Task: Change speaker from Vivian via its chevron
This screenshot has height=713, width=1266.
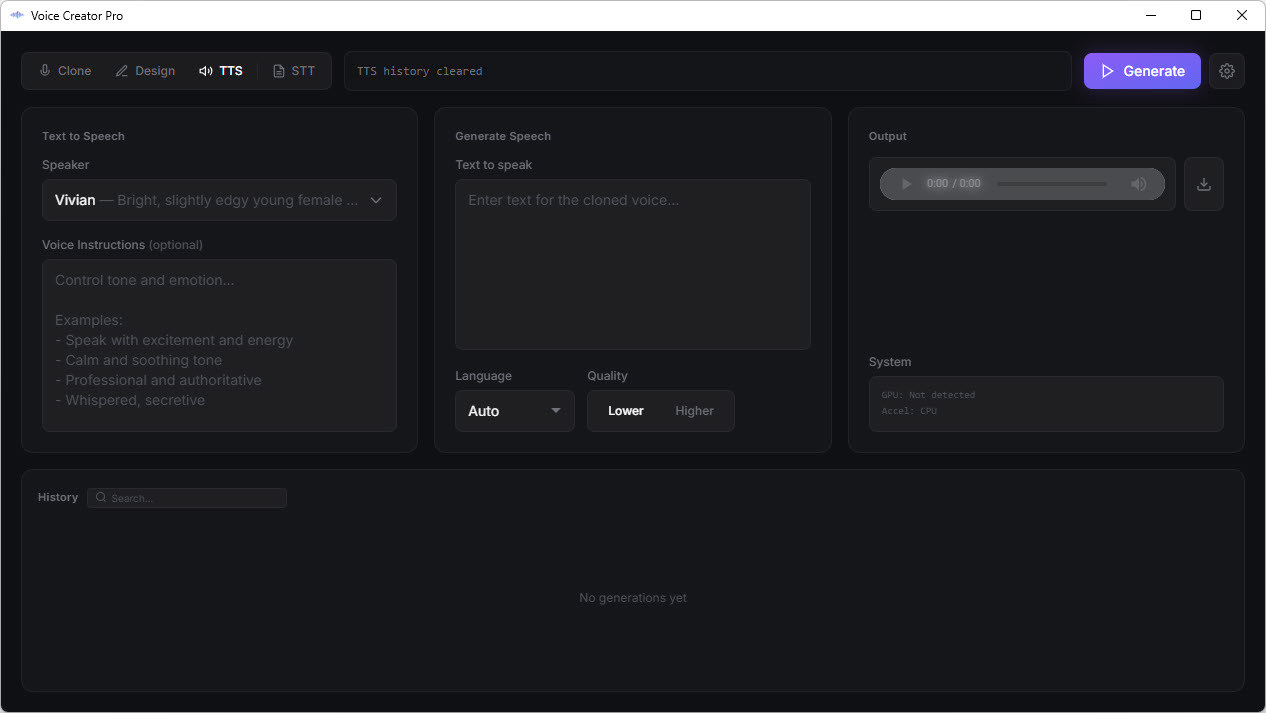Action: tap(376, 200)
